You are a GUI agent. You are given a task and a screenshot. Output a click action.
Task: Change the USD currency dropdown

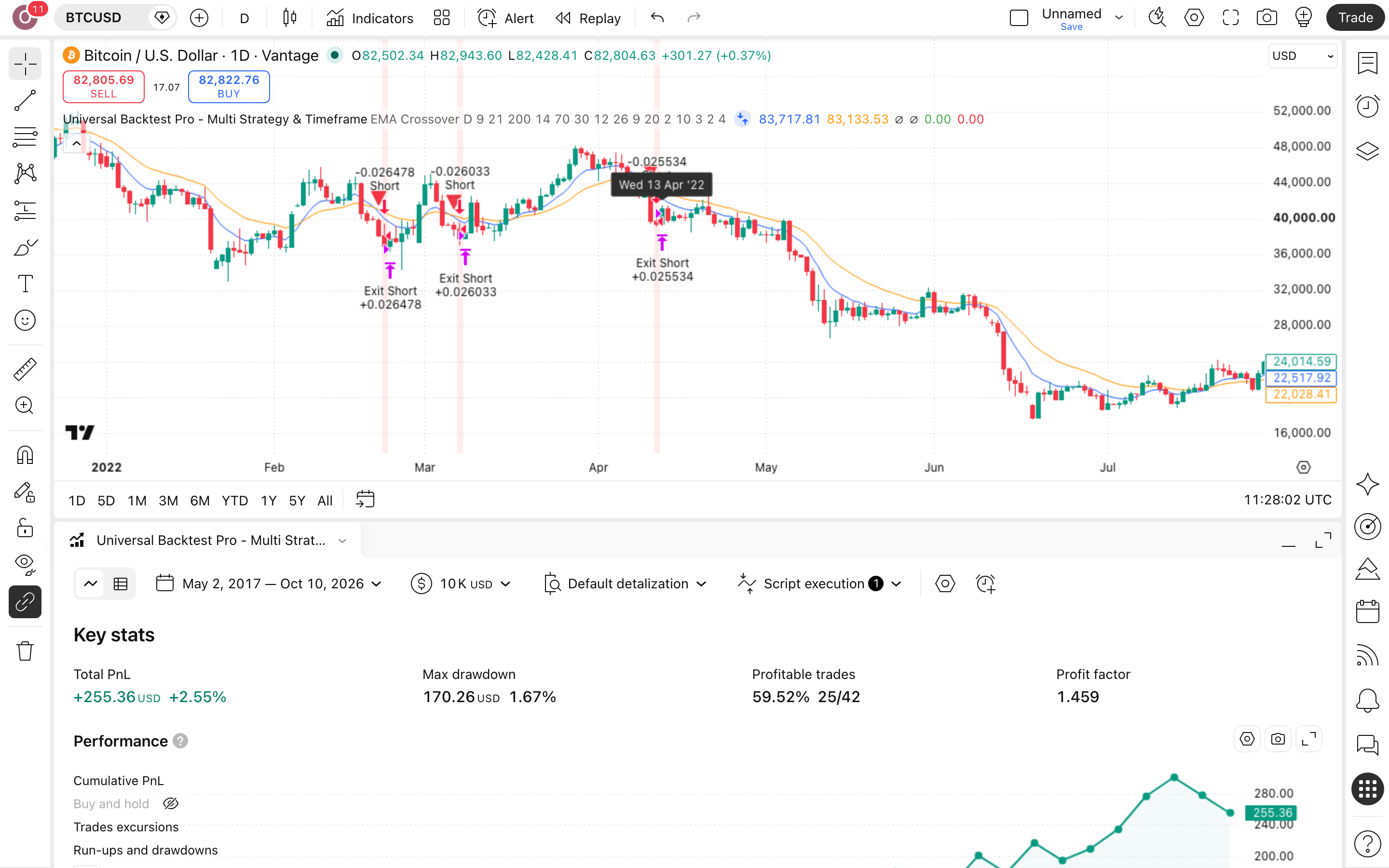1302,55
